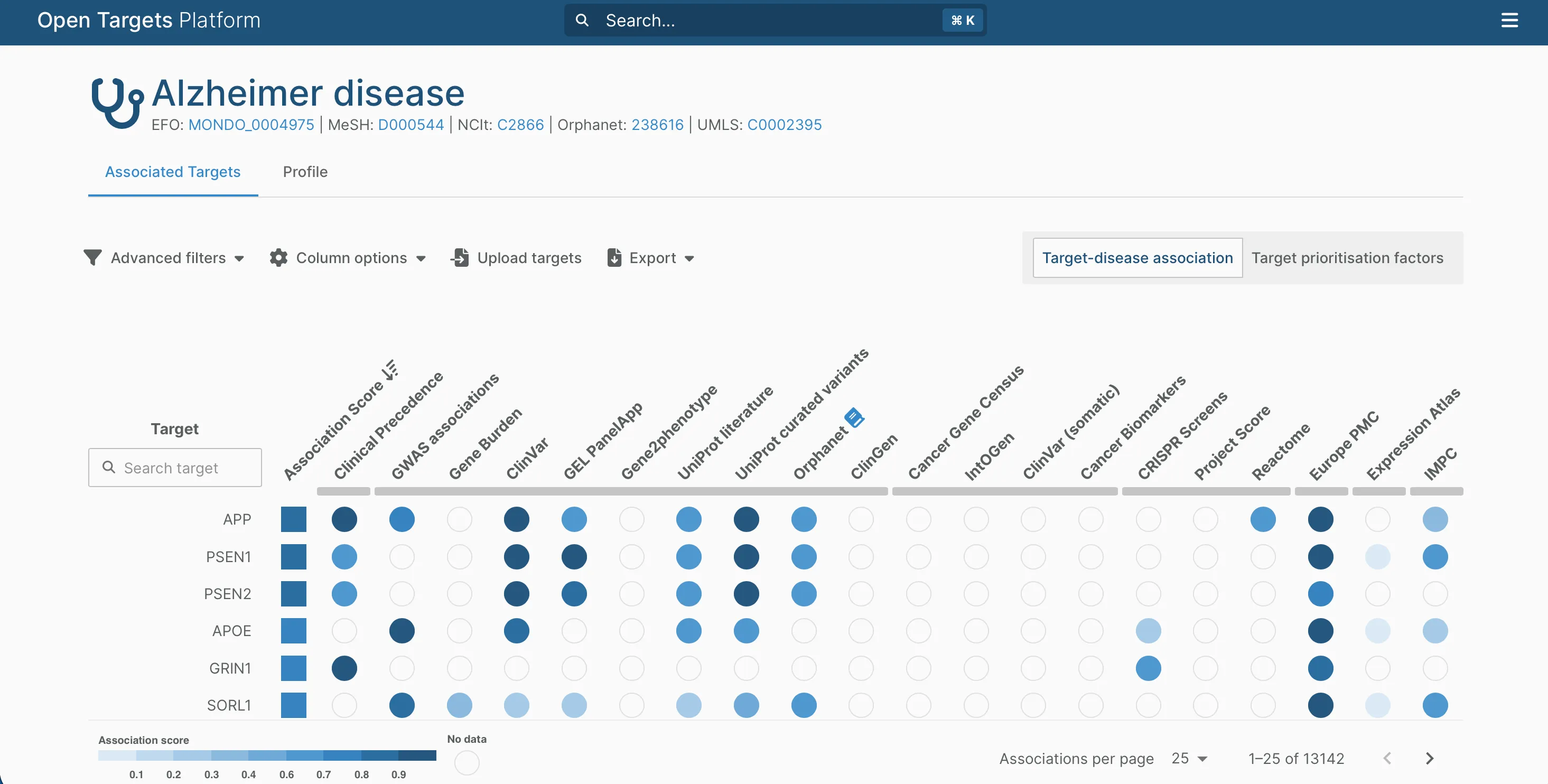Select Target-disease association view

[x=1137, y=258]
